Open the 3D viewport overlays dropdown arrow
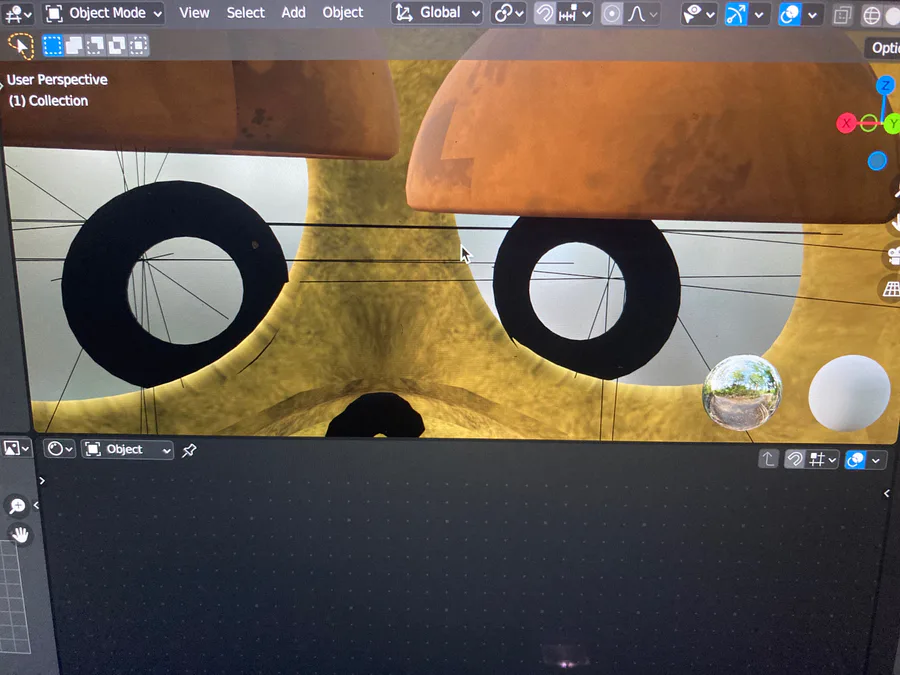 (x=812, y=16)
